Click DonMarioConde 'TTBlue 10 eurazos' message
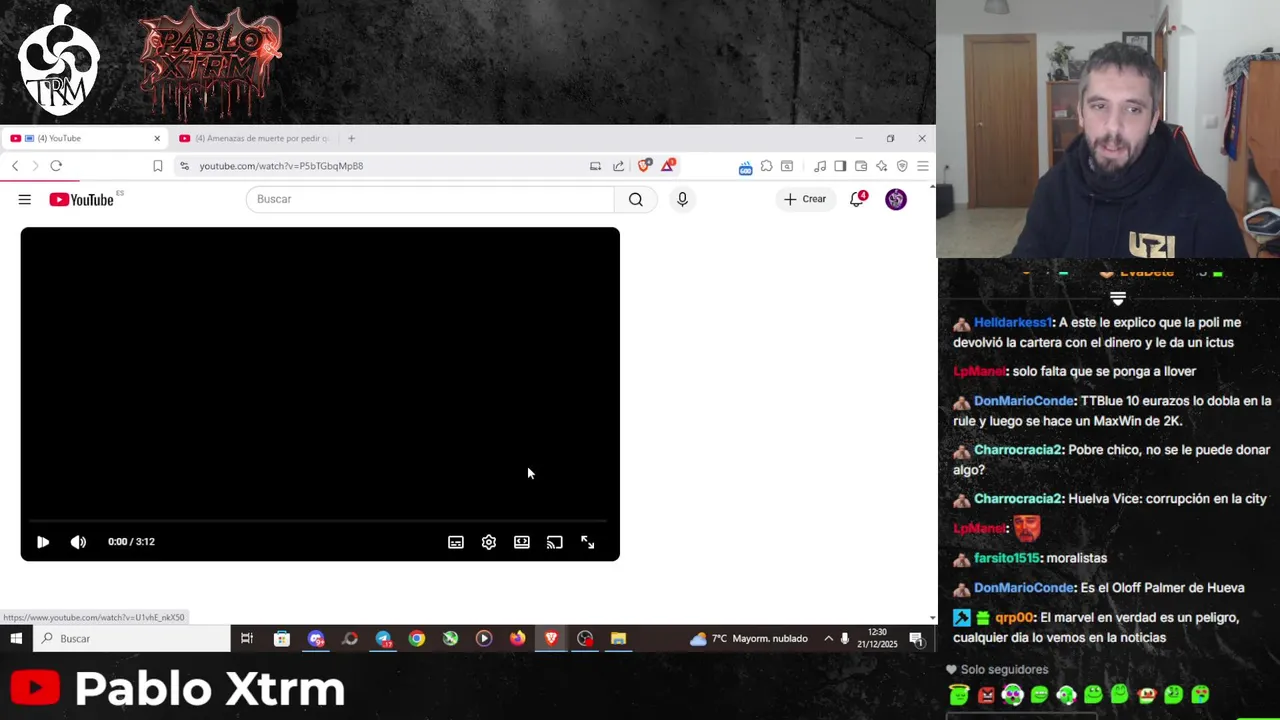1280x720 pixels. tap(1112, 411)
